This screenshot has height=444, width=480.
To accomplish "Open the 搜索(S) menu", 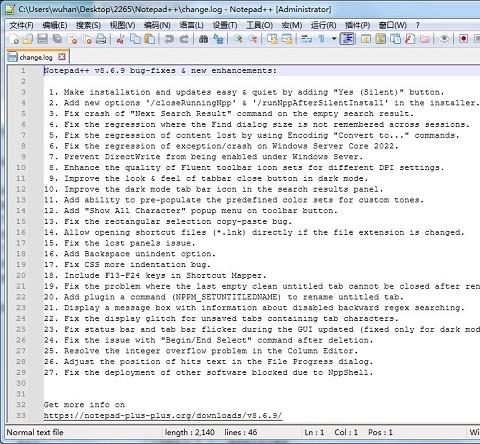I will coord(88,25).
